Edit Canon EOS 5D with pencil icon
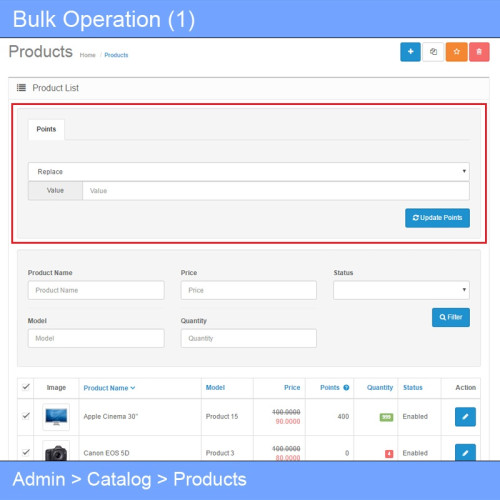The image size is (500, 500). coord(465,452)
